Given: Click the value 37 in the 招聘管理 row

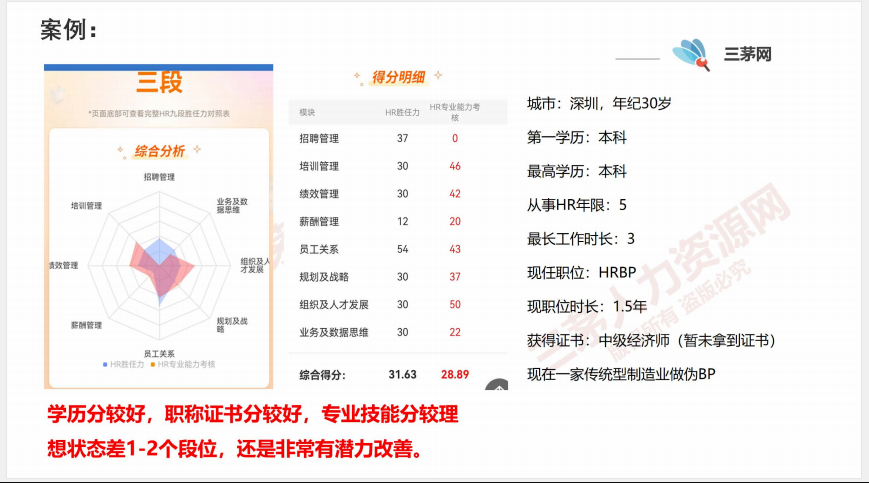Looking at the screenshot, I should pos(402,138).
